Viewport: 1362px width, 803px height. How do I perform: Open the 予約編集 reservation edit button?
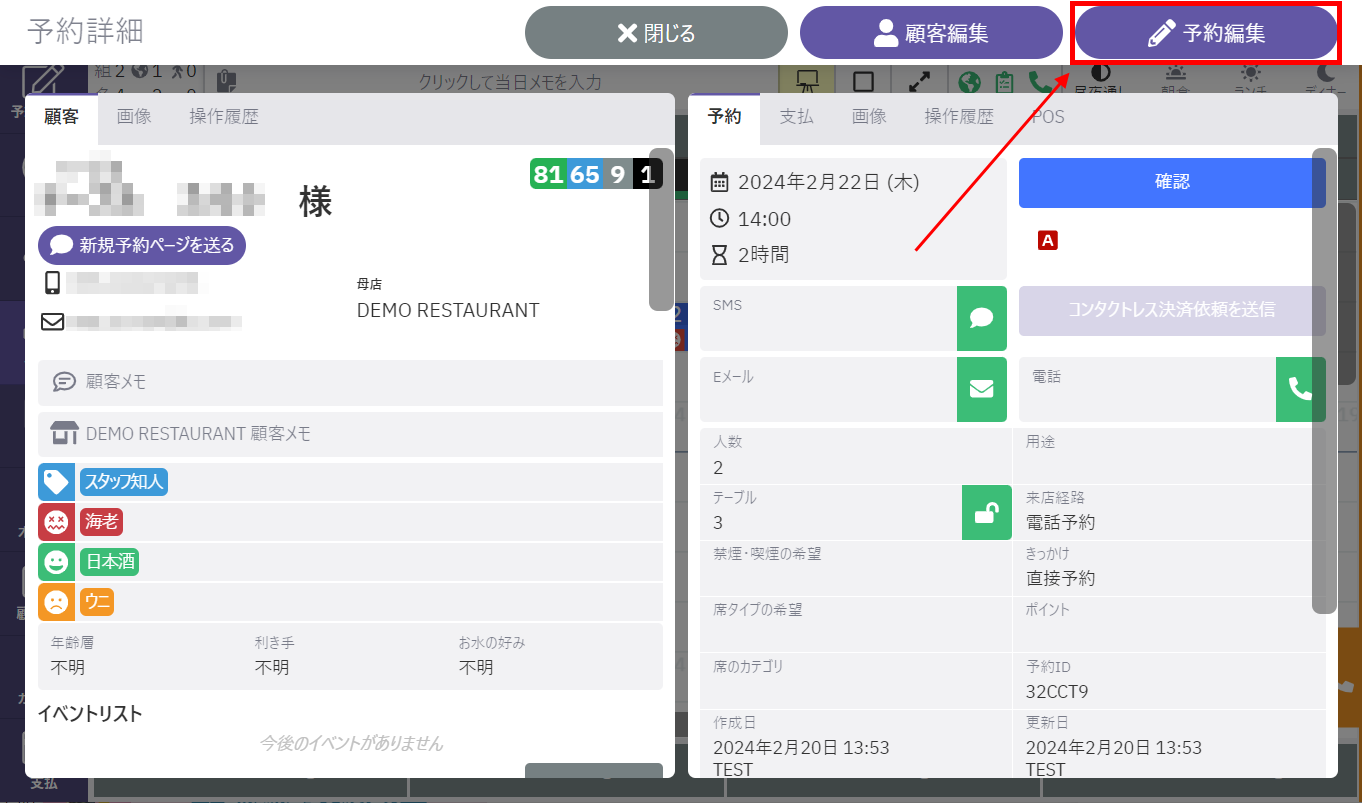coord(1206,33)
